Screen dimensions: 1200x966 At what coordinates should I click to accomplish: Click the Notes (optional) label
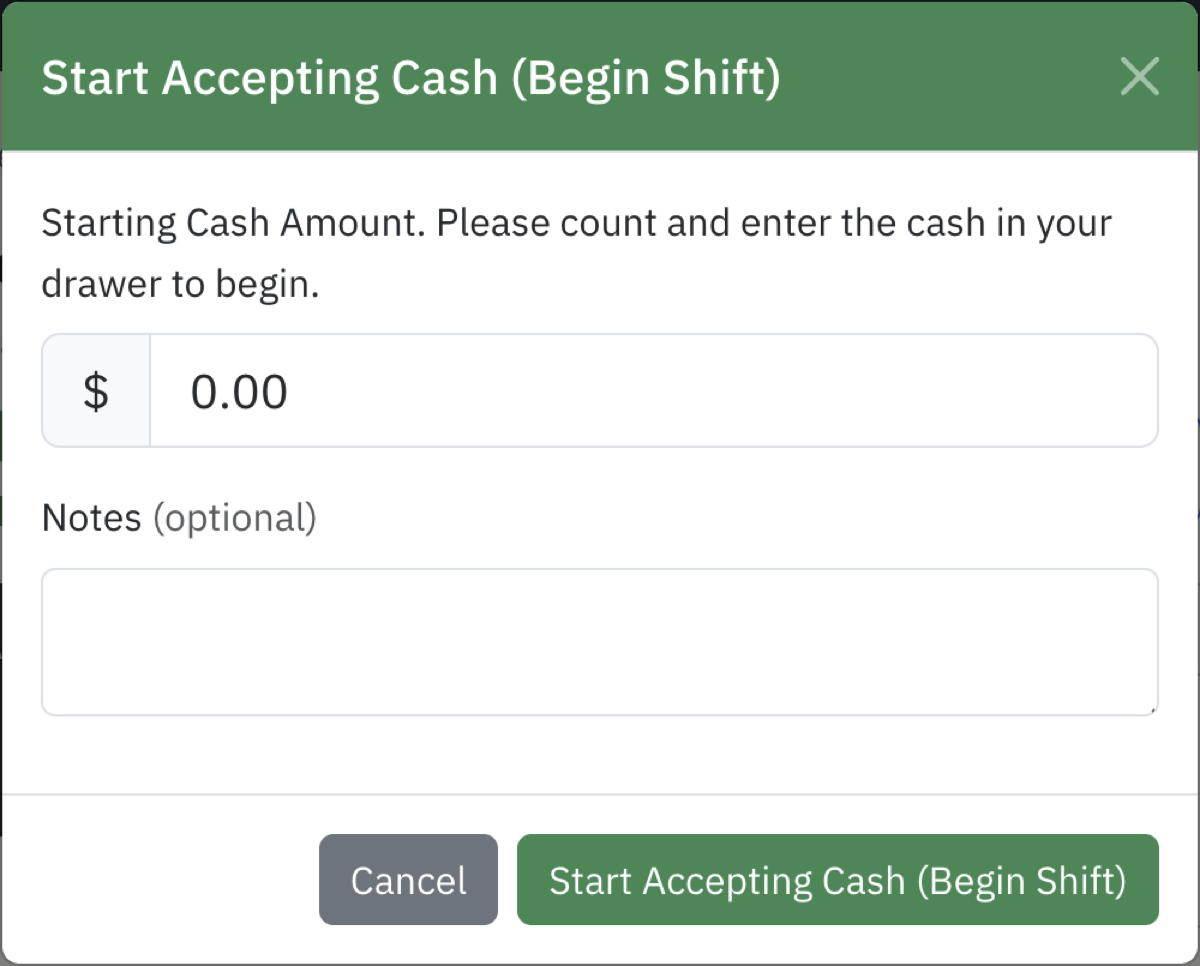pos(178,517)
